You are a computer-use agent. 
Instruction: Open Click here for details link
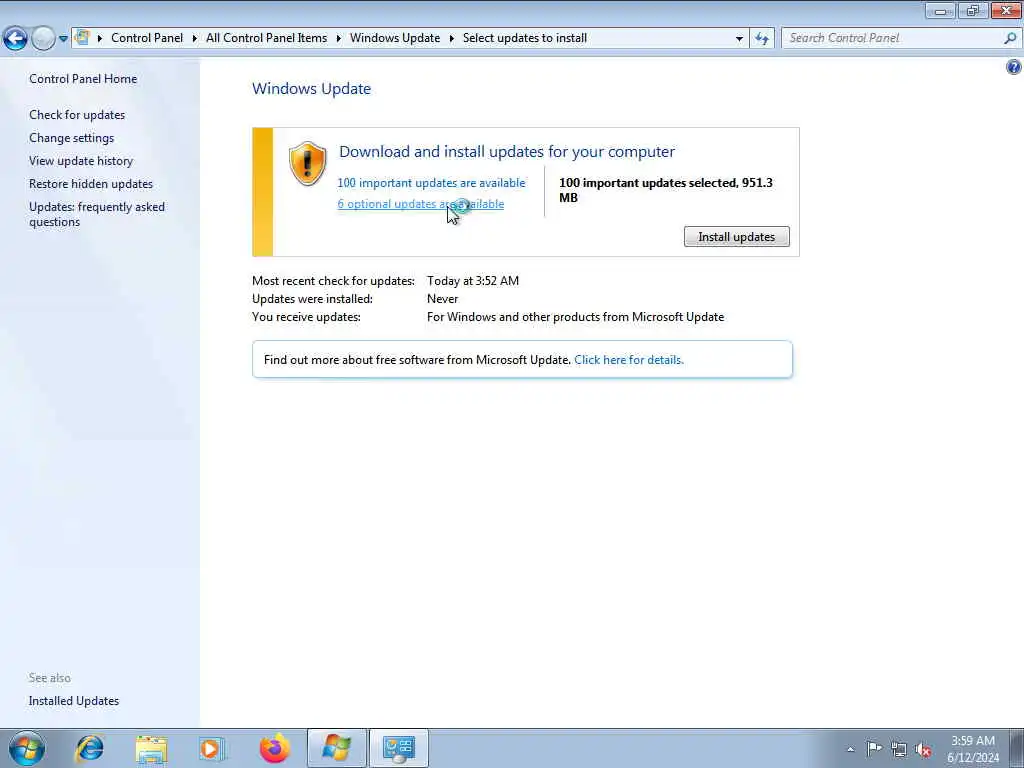click(x=629, y=360)
